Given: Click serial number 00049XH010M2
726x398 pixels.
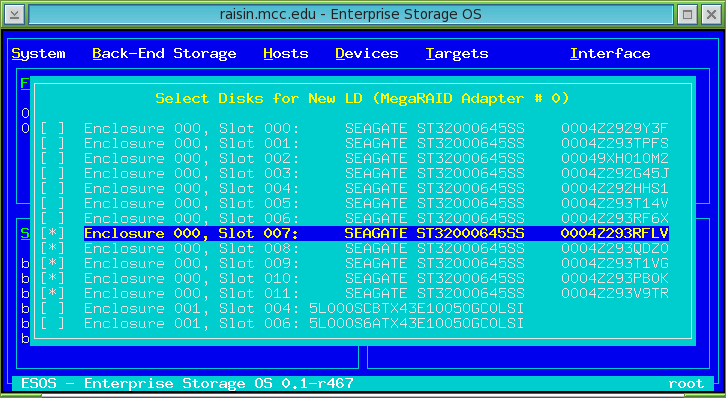Looking at the screenshot, I should click(615, 158).
